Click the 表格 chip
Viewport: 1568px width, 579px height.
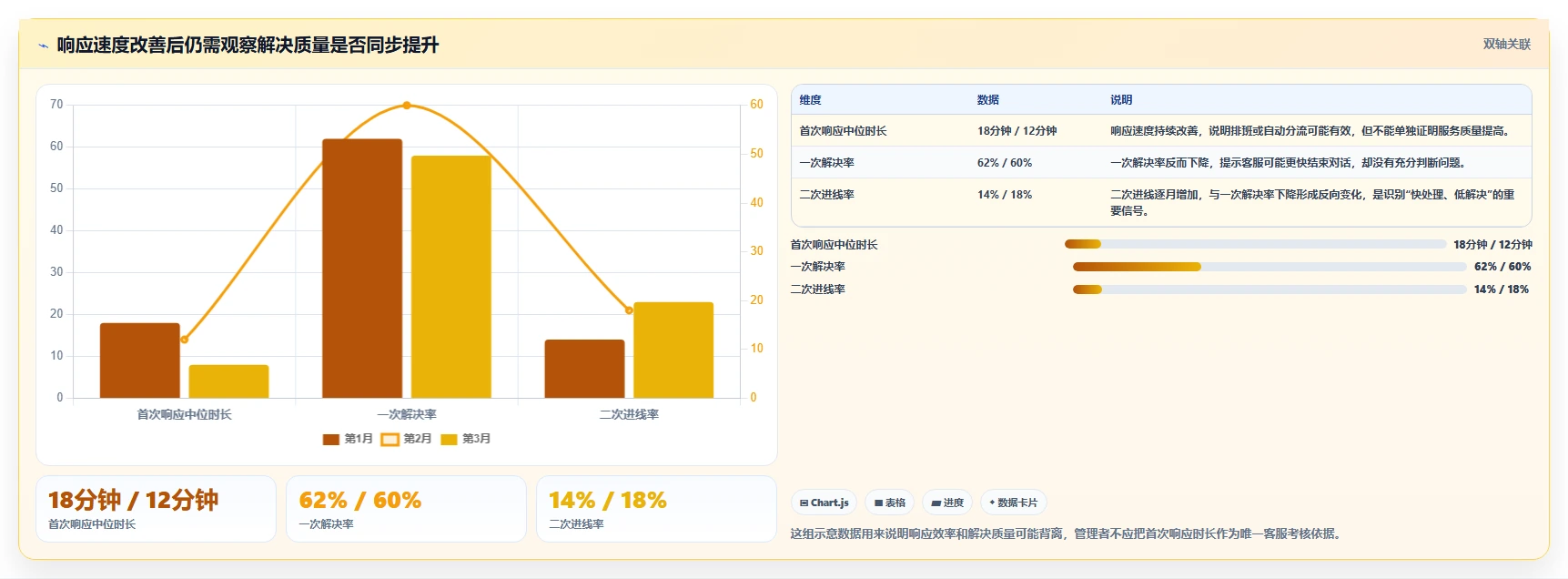[889, 503]
